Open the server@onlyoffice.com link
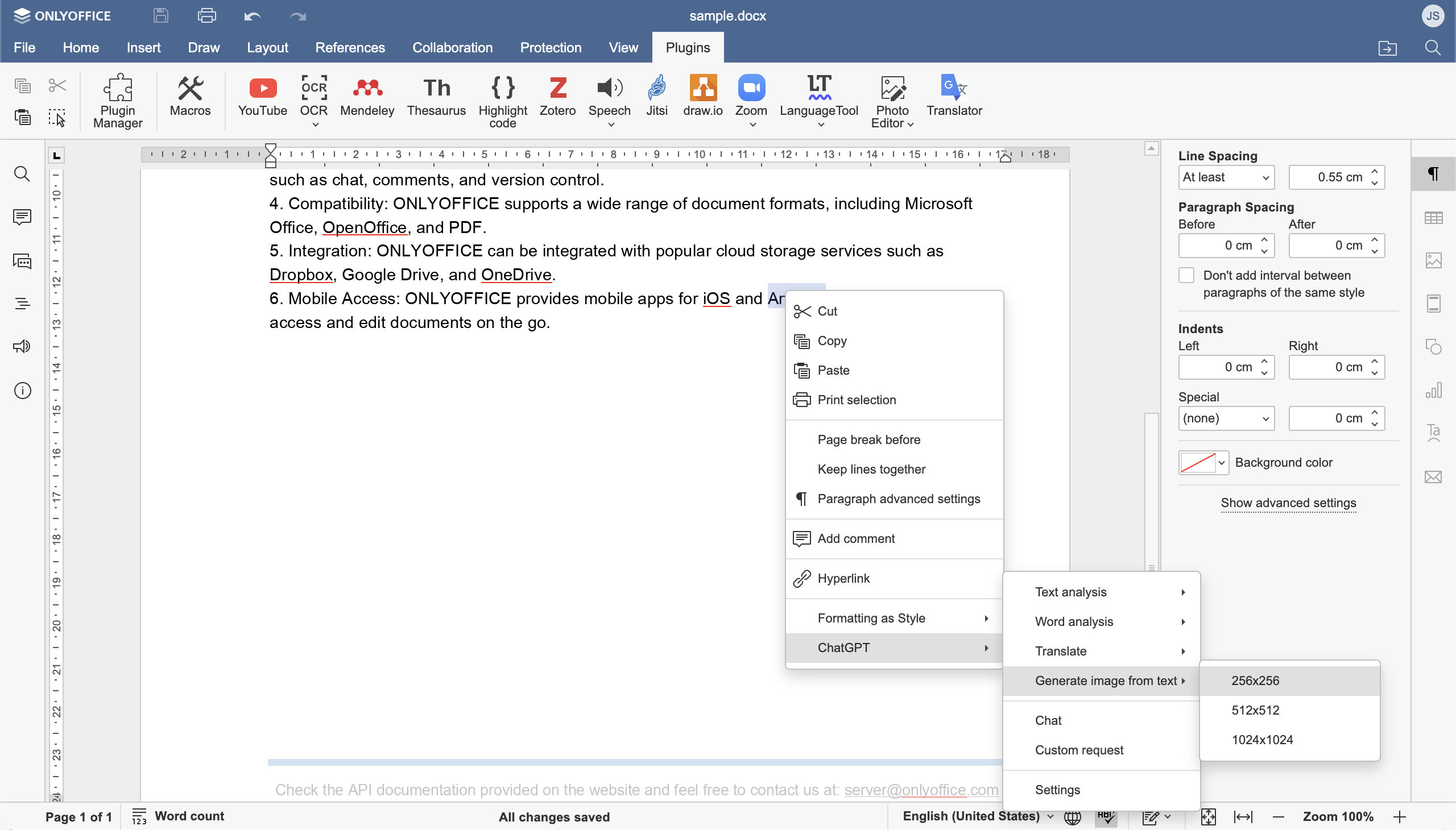This screenshot has width=1456, height=830. [920, 790]
